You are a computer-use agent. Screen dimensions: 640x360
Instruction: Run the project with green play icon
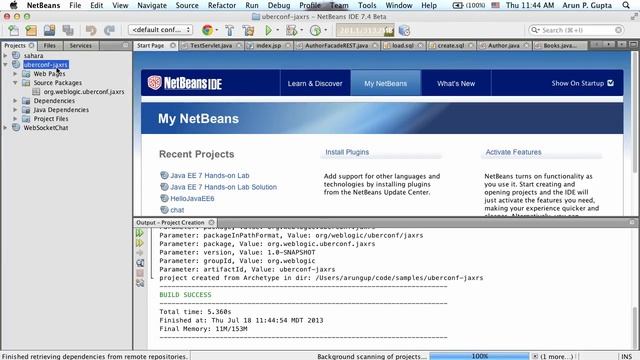[x=269, y=30]
